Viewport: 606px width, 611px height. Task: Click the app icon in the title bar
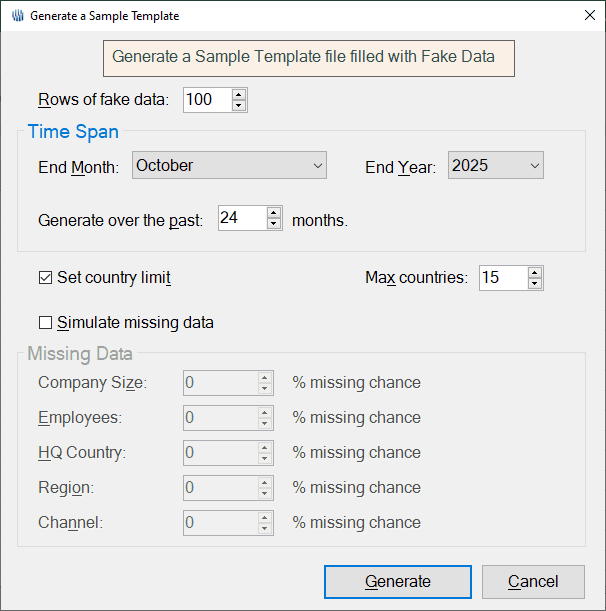[x=16, y=16]
